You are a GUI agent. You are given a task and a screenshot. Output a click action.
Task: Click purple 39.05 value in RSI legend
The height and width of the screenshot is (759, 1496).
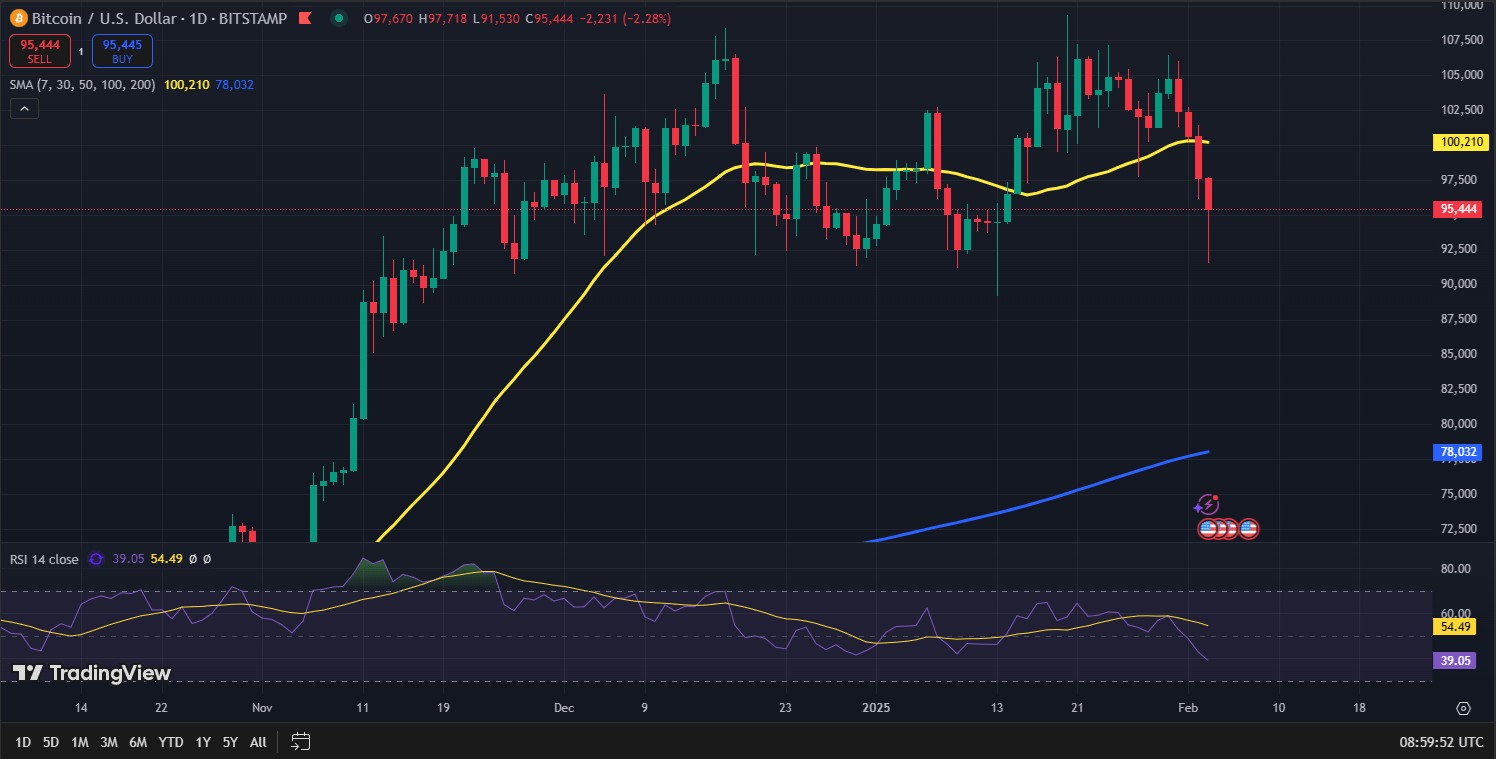(126, 559)
